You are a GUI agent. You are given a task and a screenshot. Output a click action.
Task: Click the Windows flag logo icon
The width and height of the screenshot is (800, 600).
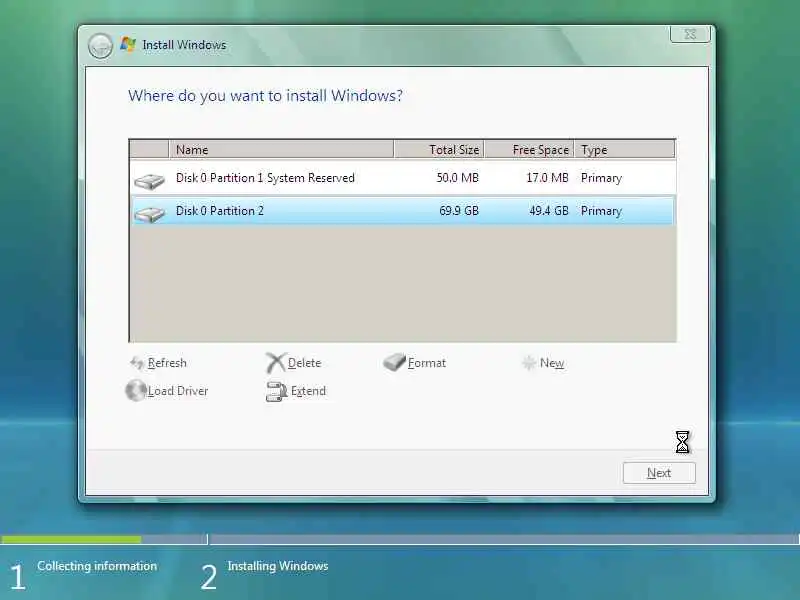click(x=128, y=44)
